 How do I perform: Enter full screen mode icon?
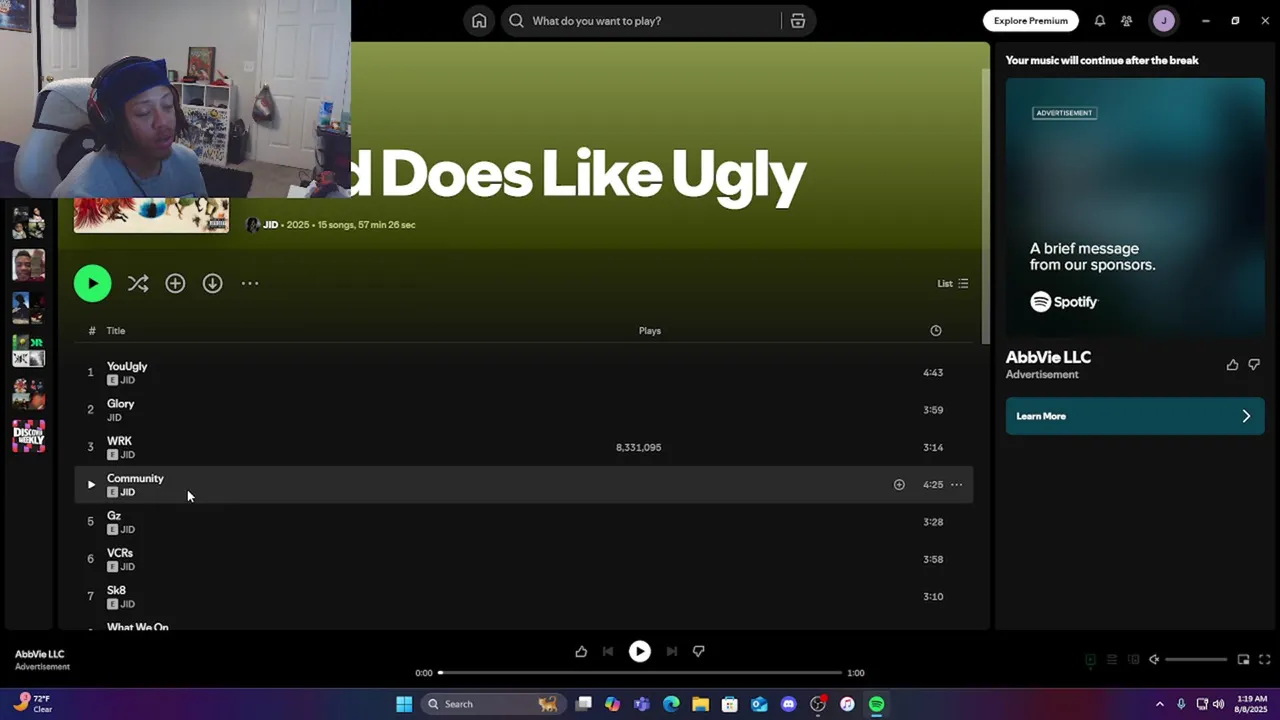[1264, 660]
